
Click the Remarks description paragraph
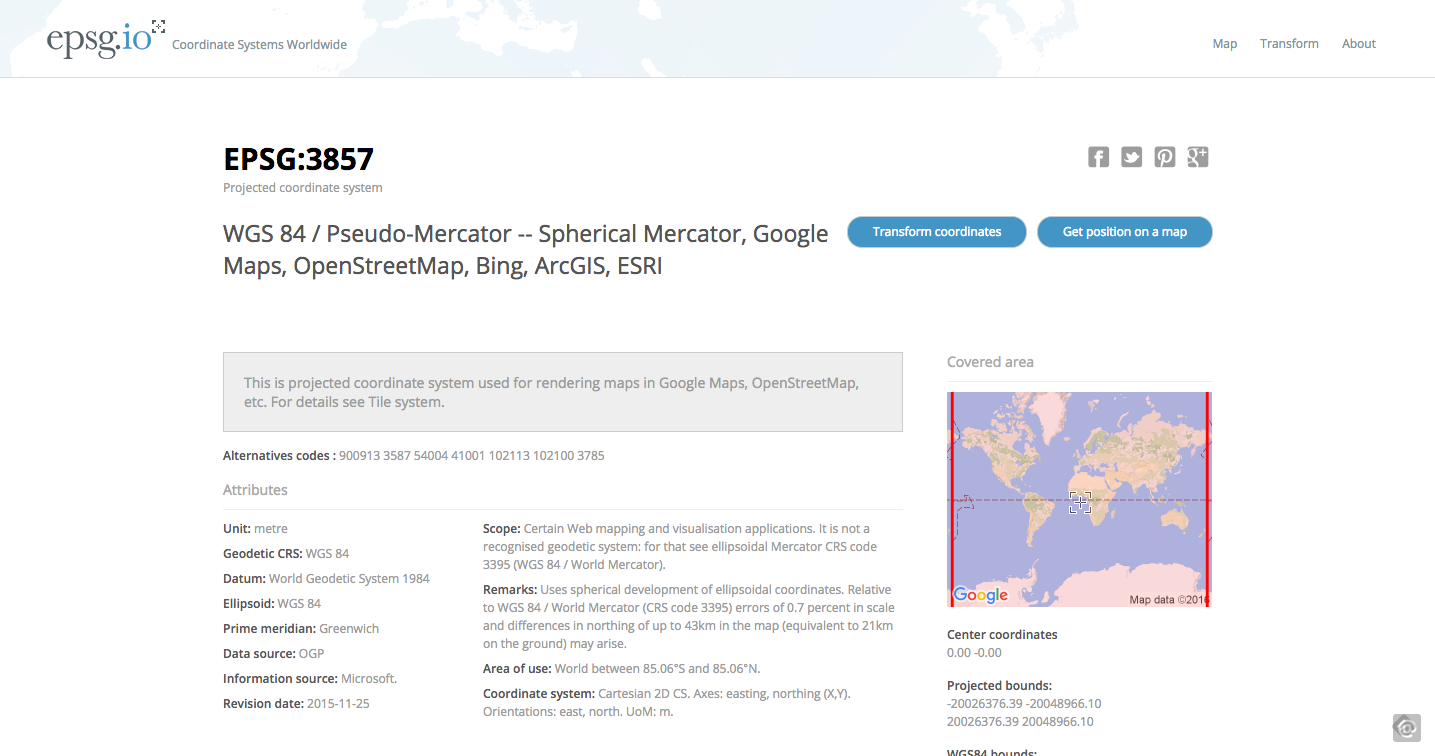point(689,617)
